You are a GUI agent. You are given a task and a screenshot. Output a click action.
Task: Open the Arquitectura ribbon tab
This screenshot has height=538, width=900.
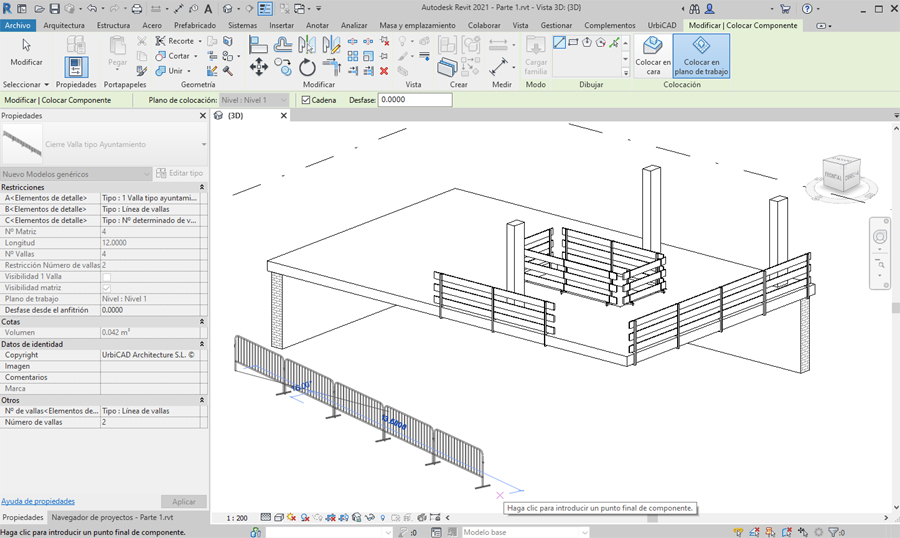pyautogui.click(x=64, y=25)
